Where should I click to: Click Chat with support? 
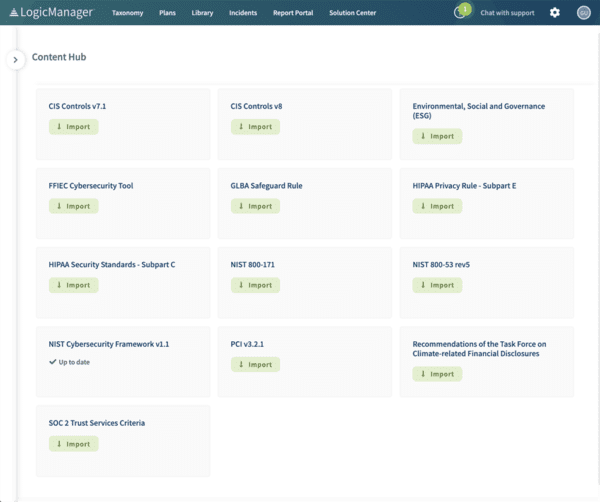tap(507, 13)
